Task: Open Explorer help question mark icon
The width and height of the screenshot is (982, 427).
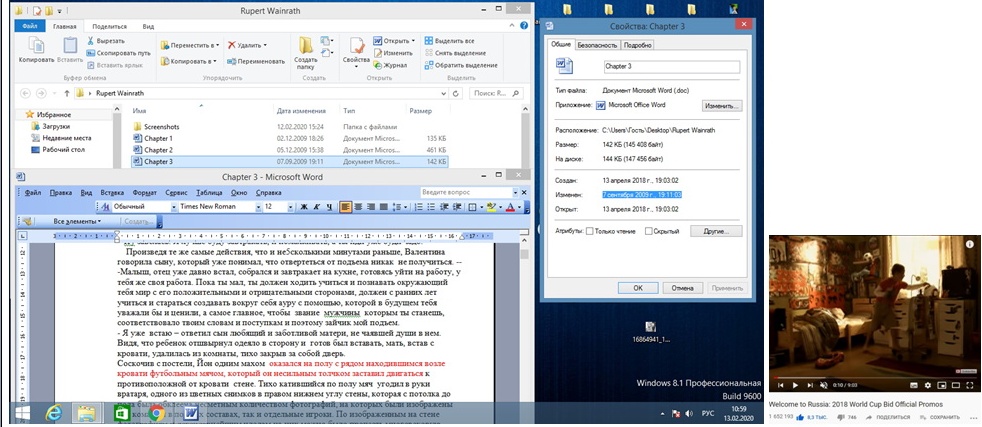Action: click(x=525, y=26)
